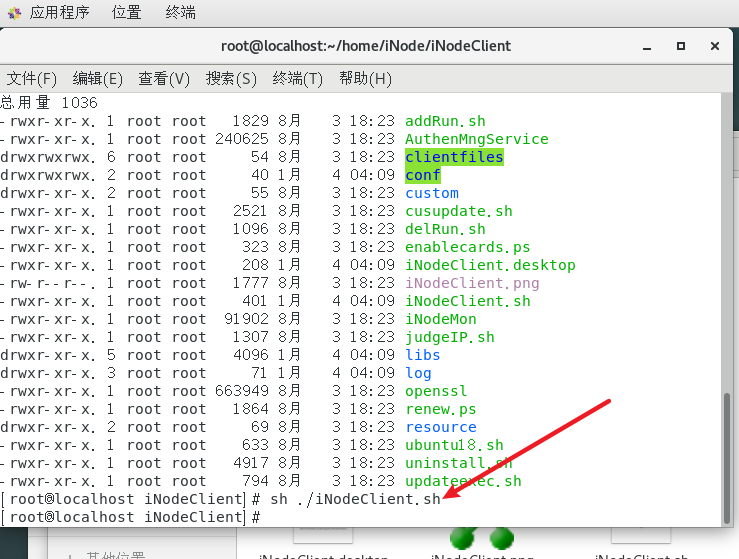Screen dimensions: 739x559
Task: Click the custom directory name
Action: point(432,193)
